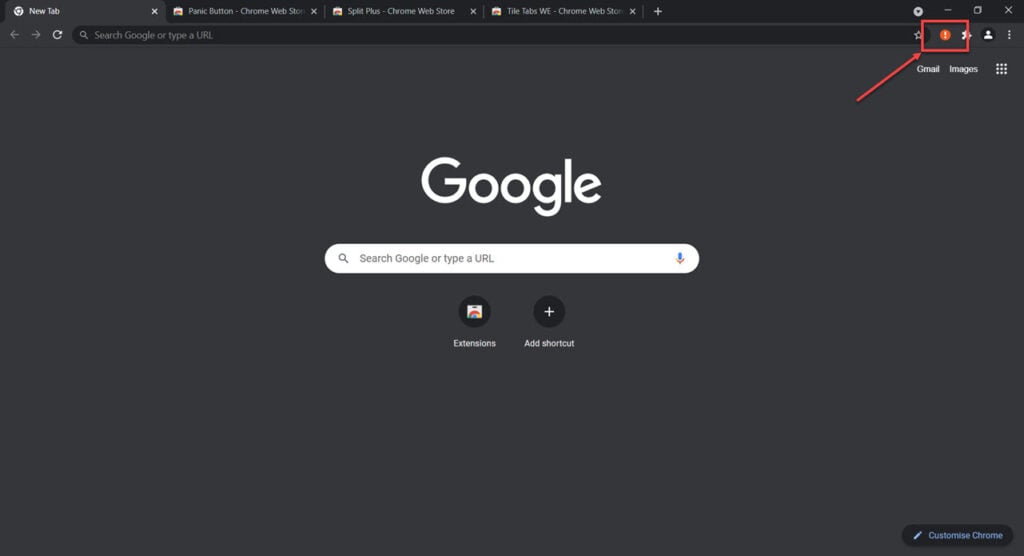Close the Split Plus tab
1024x556 pixels.
point(473,11)
